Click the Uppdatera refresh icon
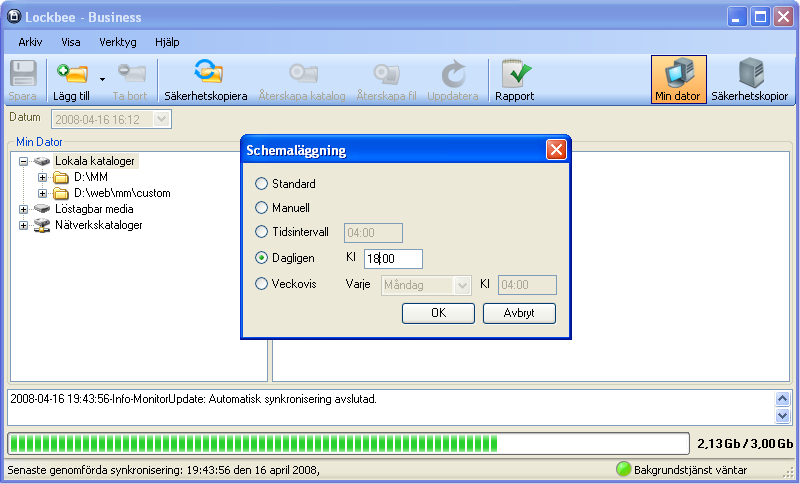Image resolution: width=800 pixels, height=484 pixels. [453, 74]
